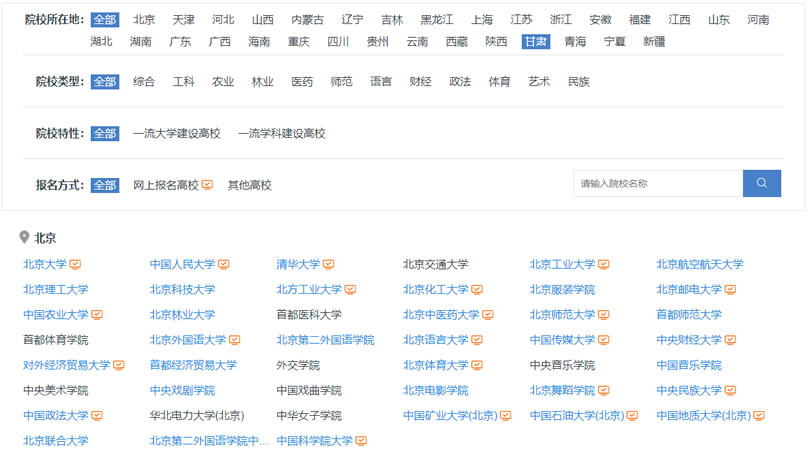The width and height of the screenshot is (810, 463).
Task: Click the 北京交通大学 entry
Action: click(x=435, y=264)
